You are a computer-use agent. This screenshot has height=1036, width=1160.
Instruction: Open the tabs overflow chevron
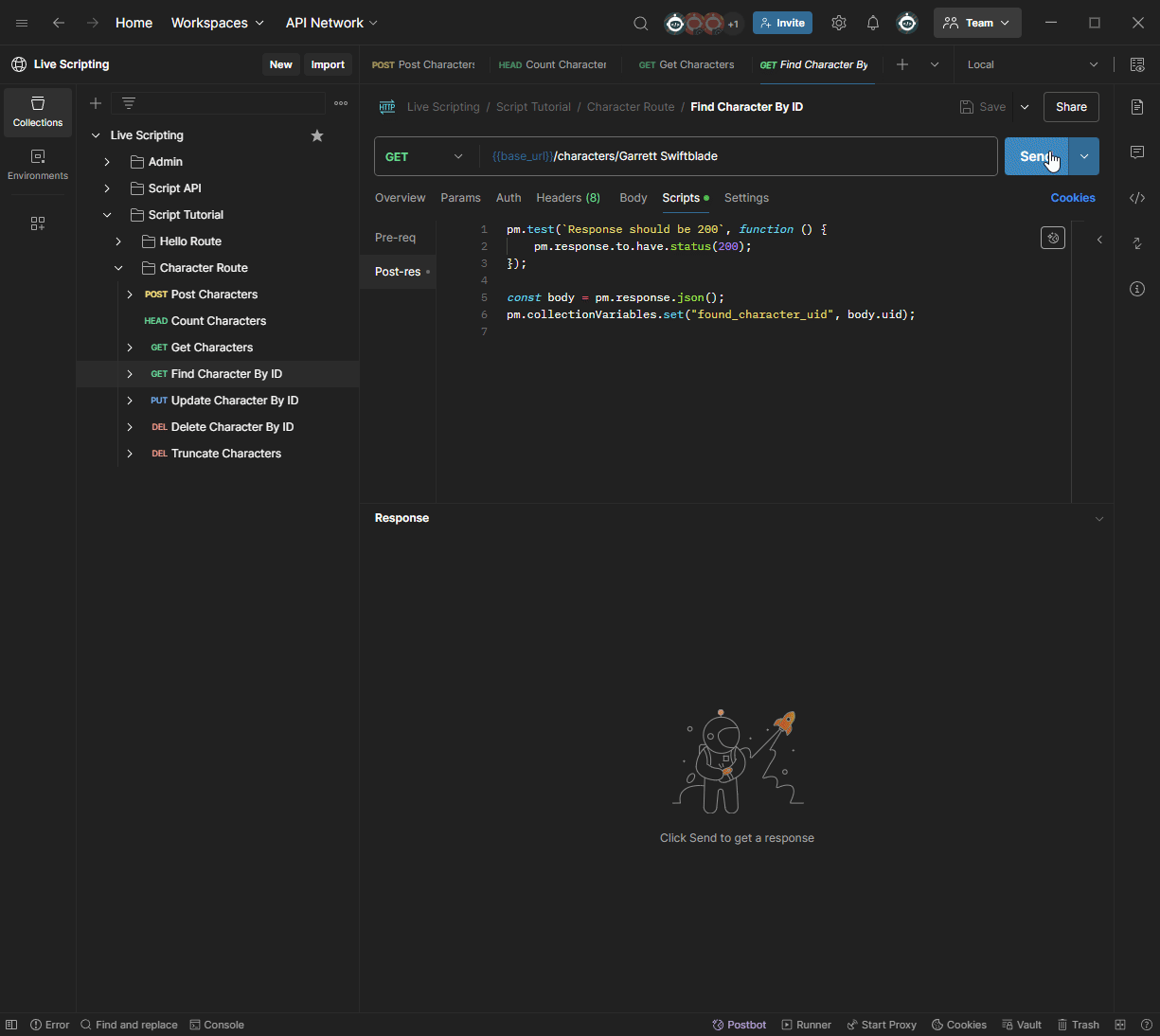935,64
